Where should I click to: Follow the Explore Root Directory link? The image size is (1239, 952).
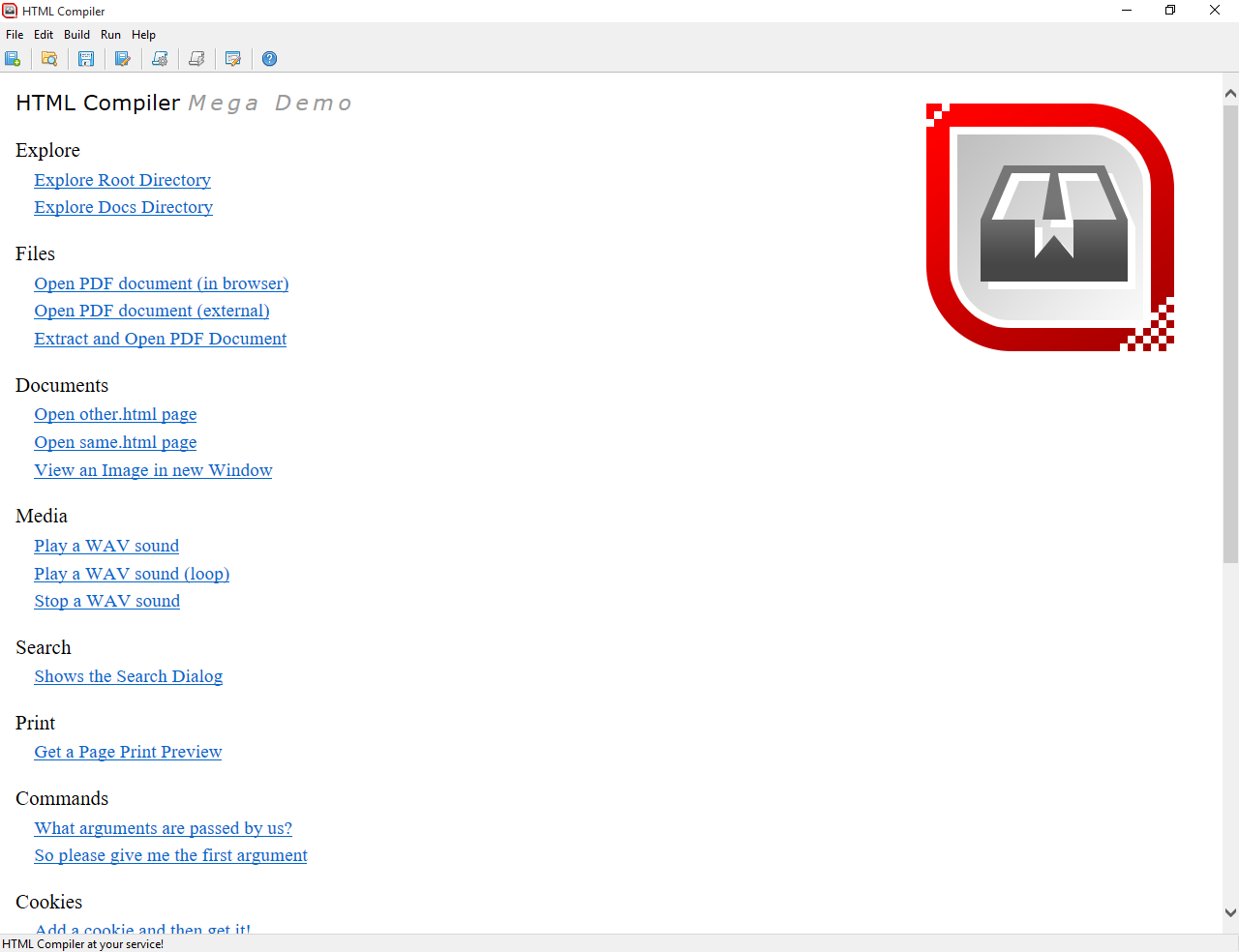(x=122, y=180)
